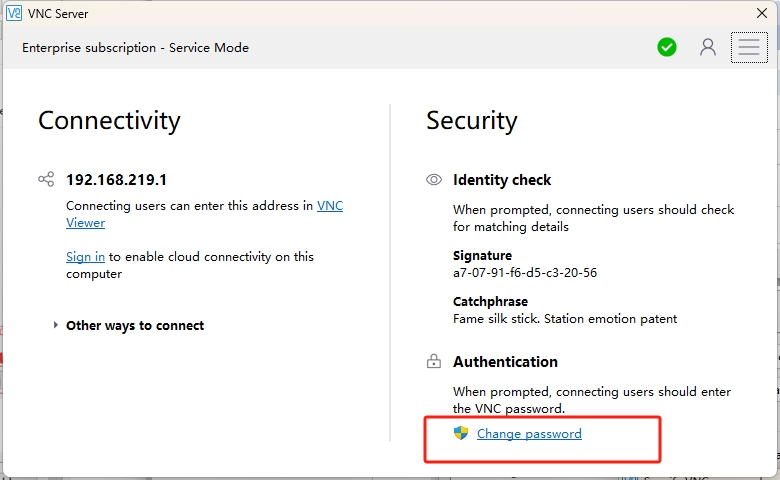Click the Enterprise subscription - Service Mode label
Viewport: 780px width, 480px height.
point(135,48)
